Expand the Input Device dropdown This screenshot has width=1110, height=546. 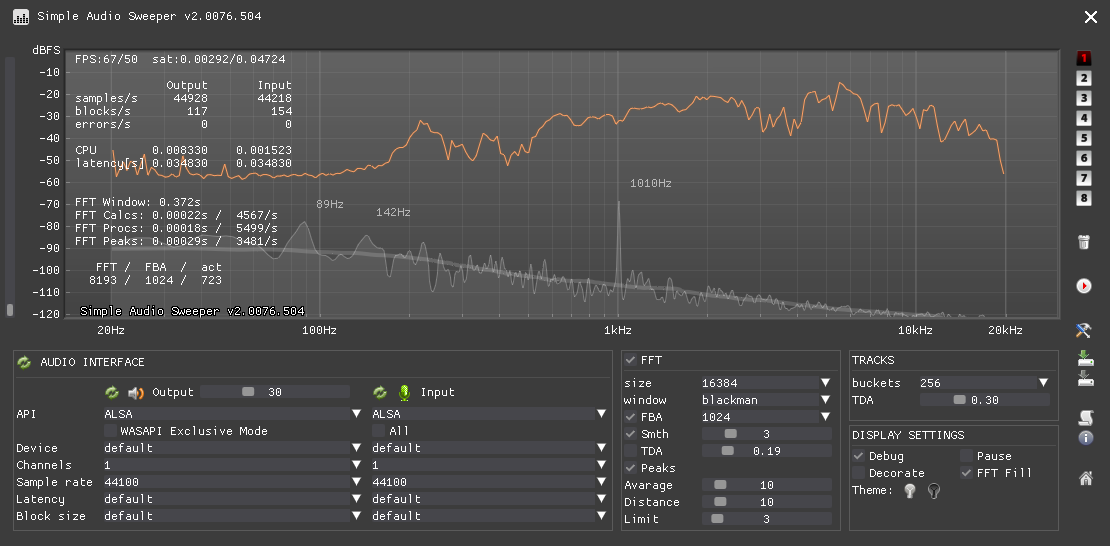pyautogui.click(x=489, y=448)
